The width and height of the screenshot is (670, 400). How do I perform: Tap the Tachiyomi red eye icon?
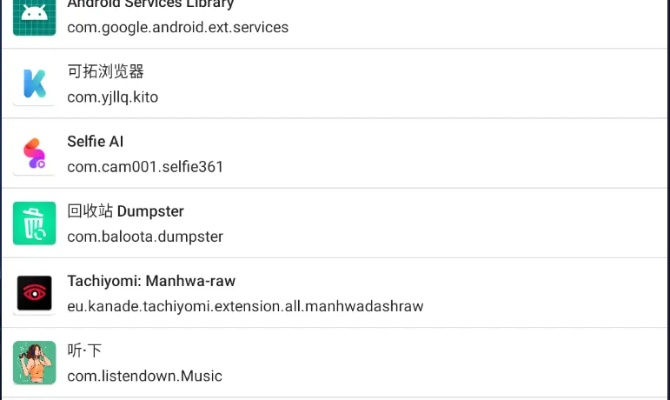click(x=34, y=293)
